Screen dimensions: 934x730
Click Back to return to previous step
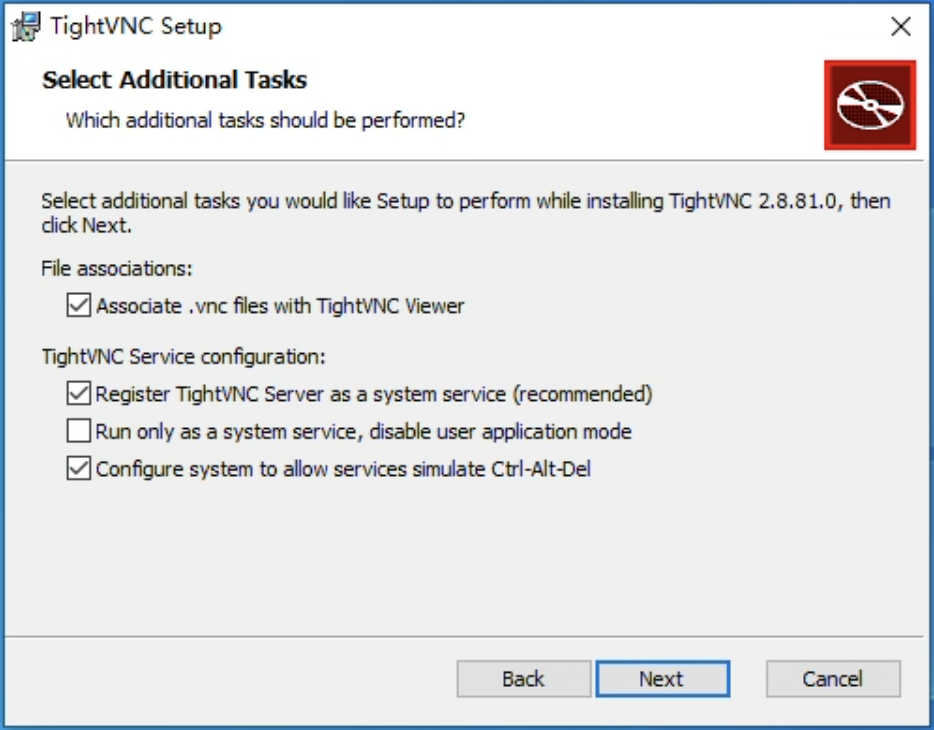click(x=523, y=678)
